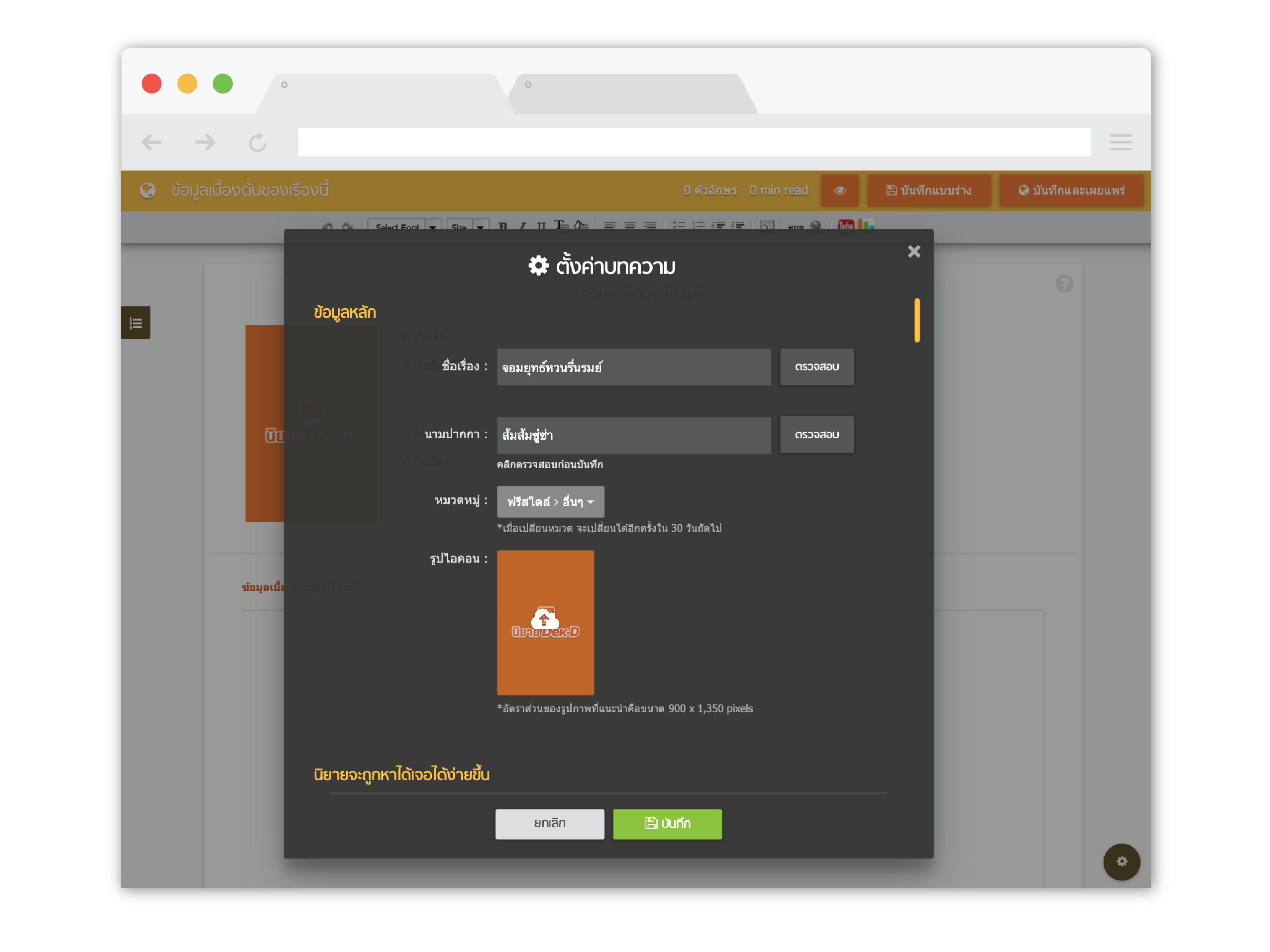Click the นิยายจะถูกหาได้เจอได้ง่ายขึ้น section heading
Image resolution: width=1270 pixels, height=952 pixels.
pyautogui.click(x=401, y=775)
